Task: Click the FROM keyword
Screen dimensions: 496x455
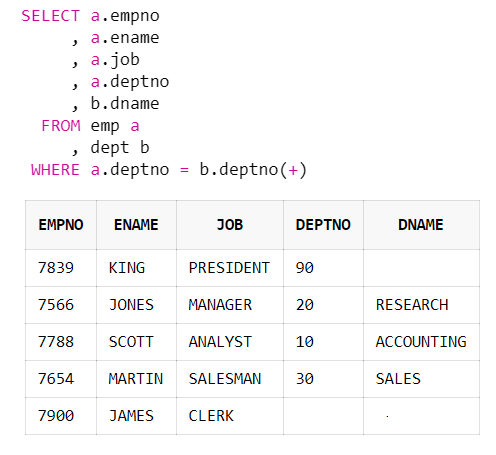Action: tap(61, 126)
